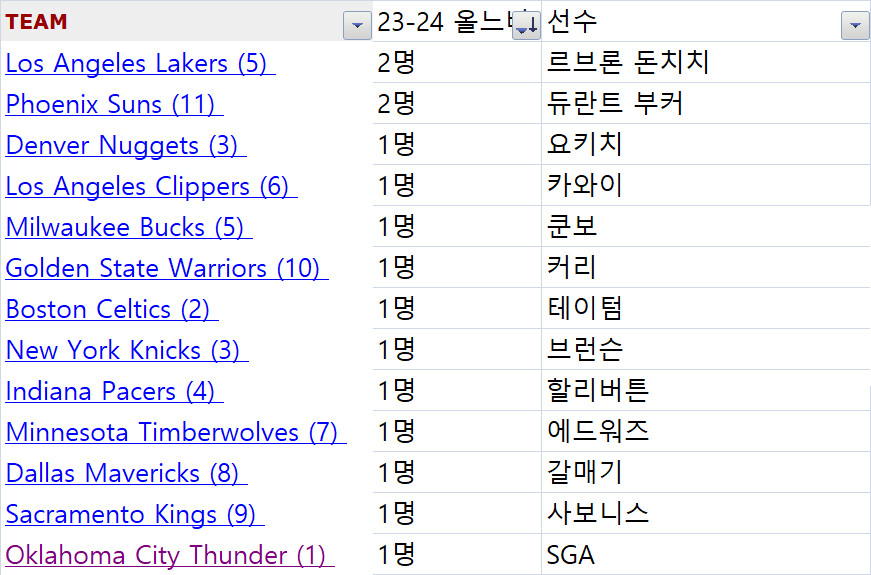Screen dimensions: 871x575
Task: Select the cell reading 쿤보
Action: click(x=705, y=227)
